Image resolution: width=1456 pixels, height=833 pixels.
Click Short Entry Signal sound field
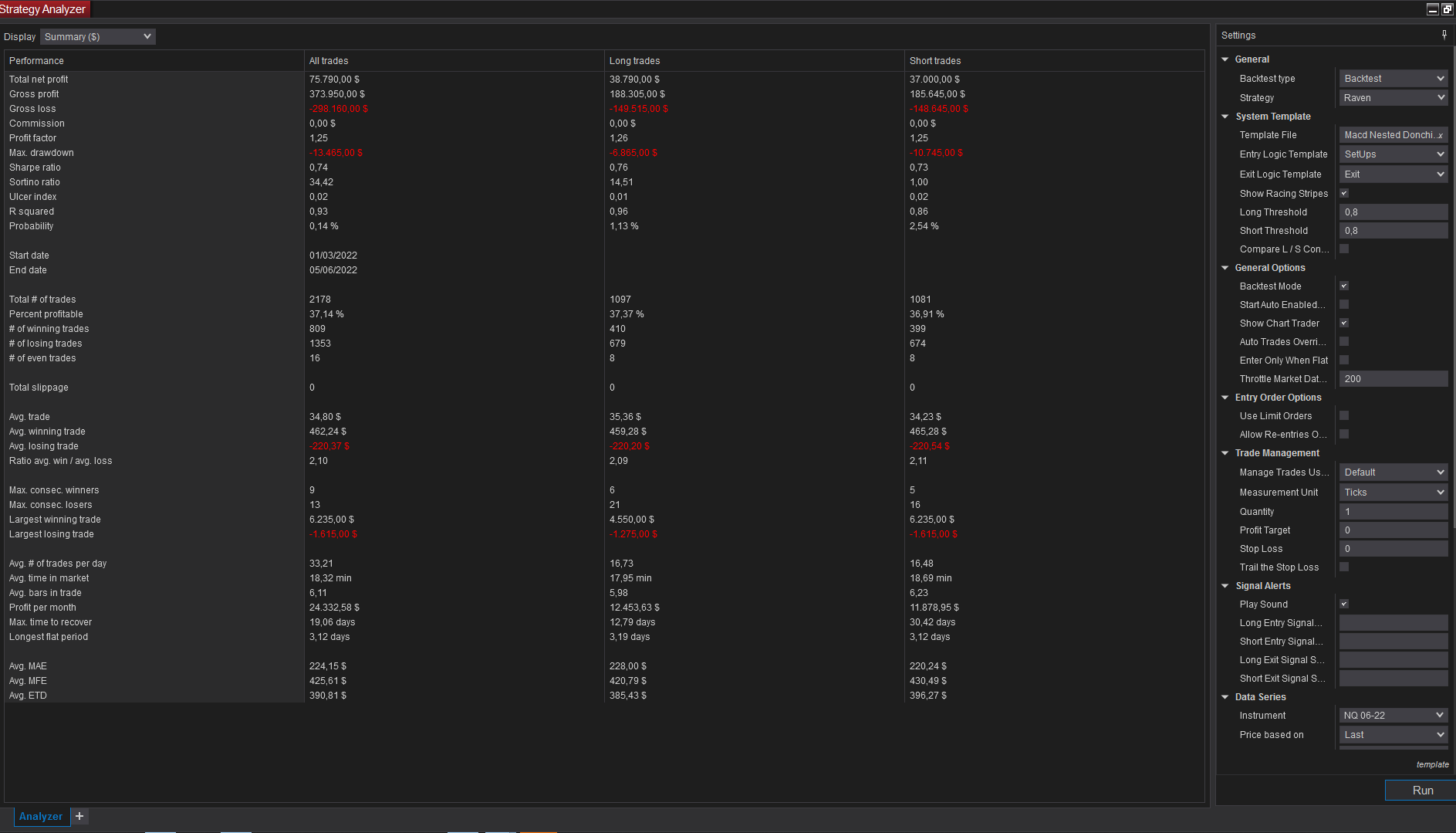(1394, 642)
